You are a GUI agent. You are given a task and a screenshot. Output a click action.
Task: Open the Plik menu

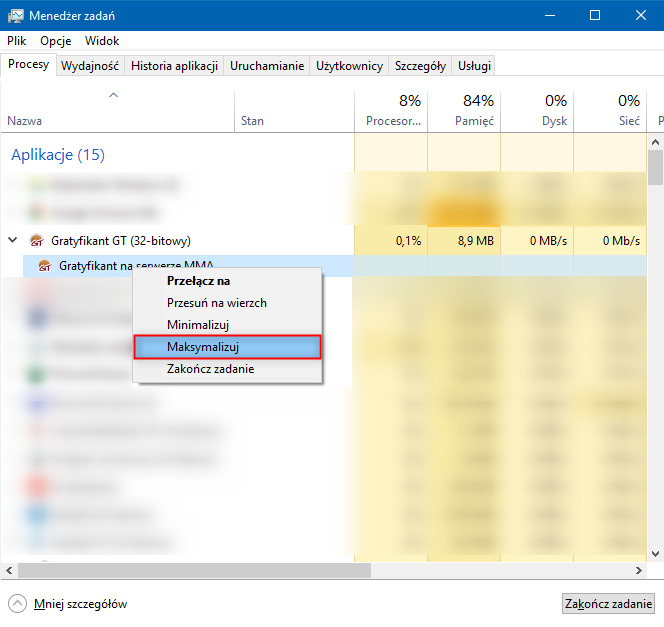[17, 41]
